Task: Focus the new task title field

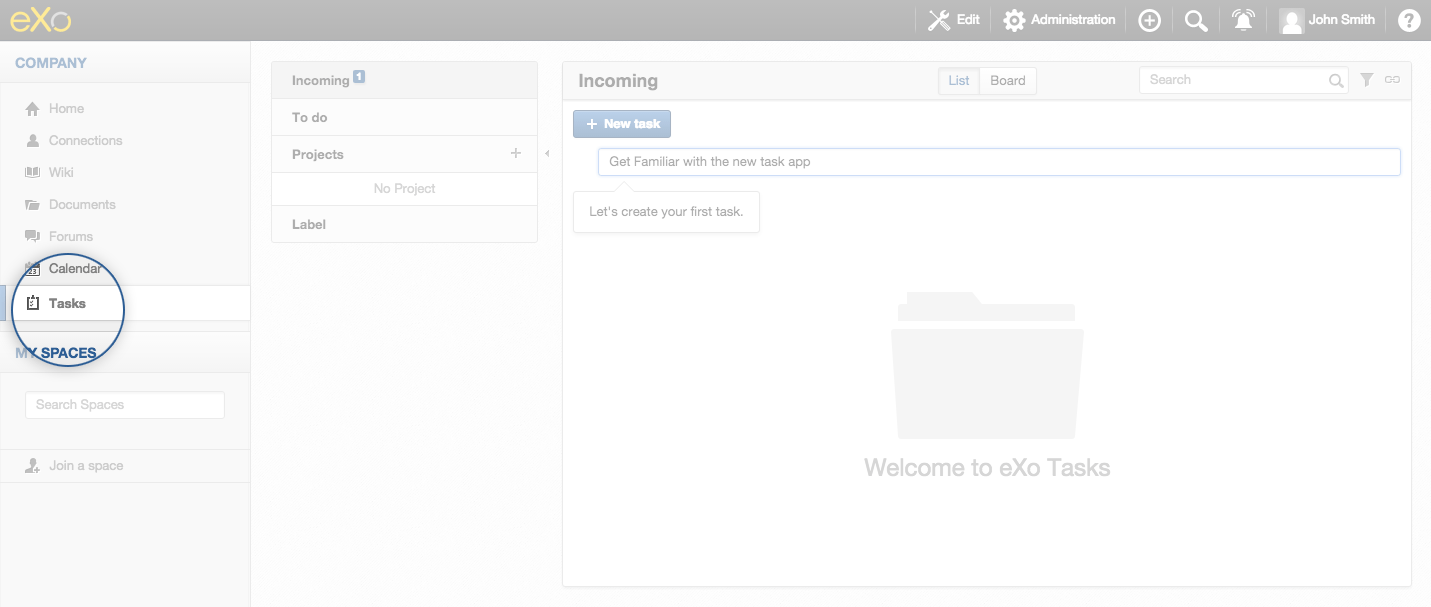Action: click(999, 162)
